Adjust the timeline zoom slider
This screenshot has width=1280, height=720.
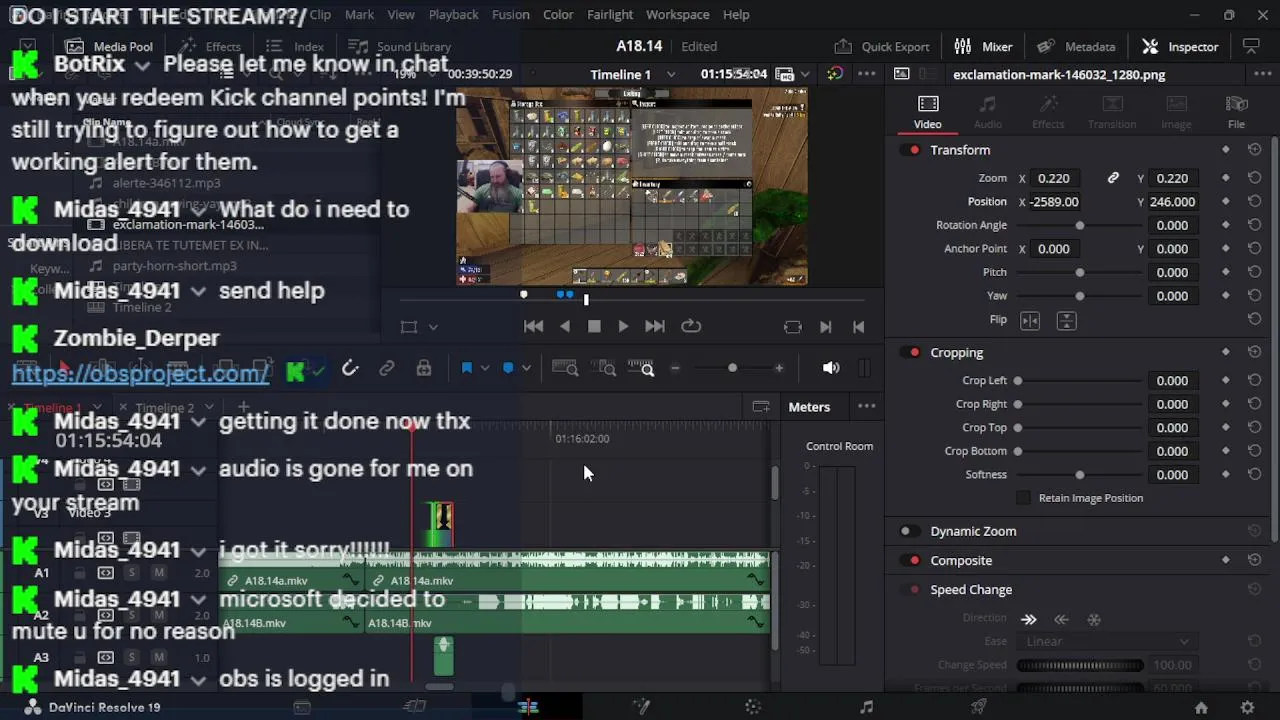[x=732, y=368]
